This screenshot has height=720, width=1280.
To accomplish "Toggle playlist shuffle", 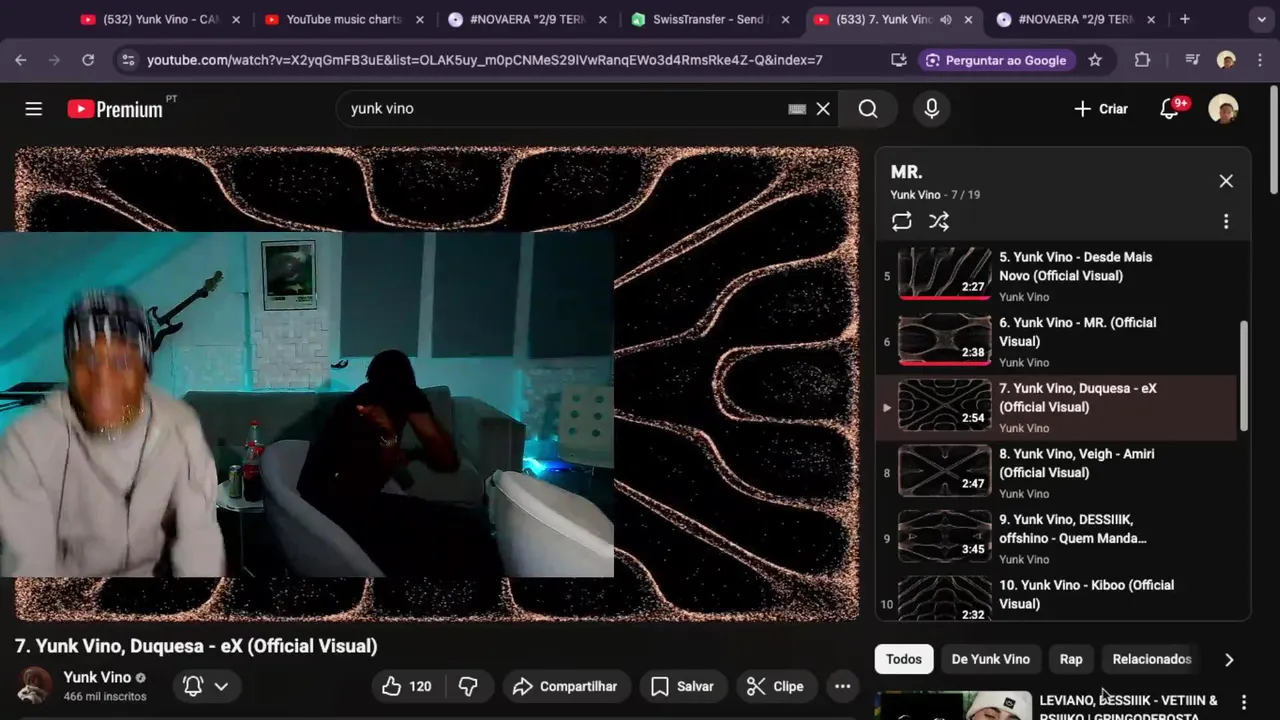I will pos(939,222).
